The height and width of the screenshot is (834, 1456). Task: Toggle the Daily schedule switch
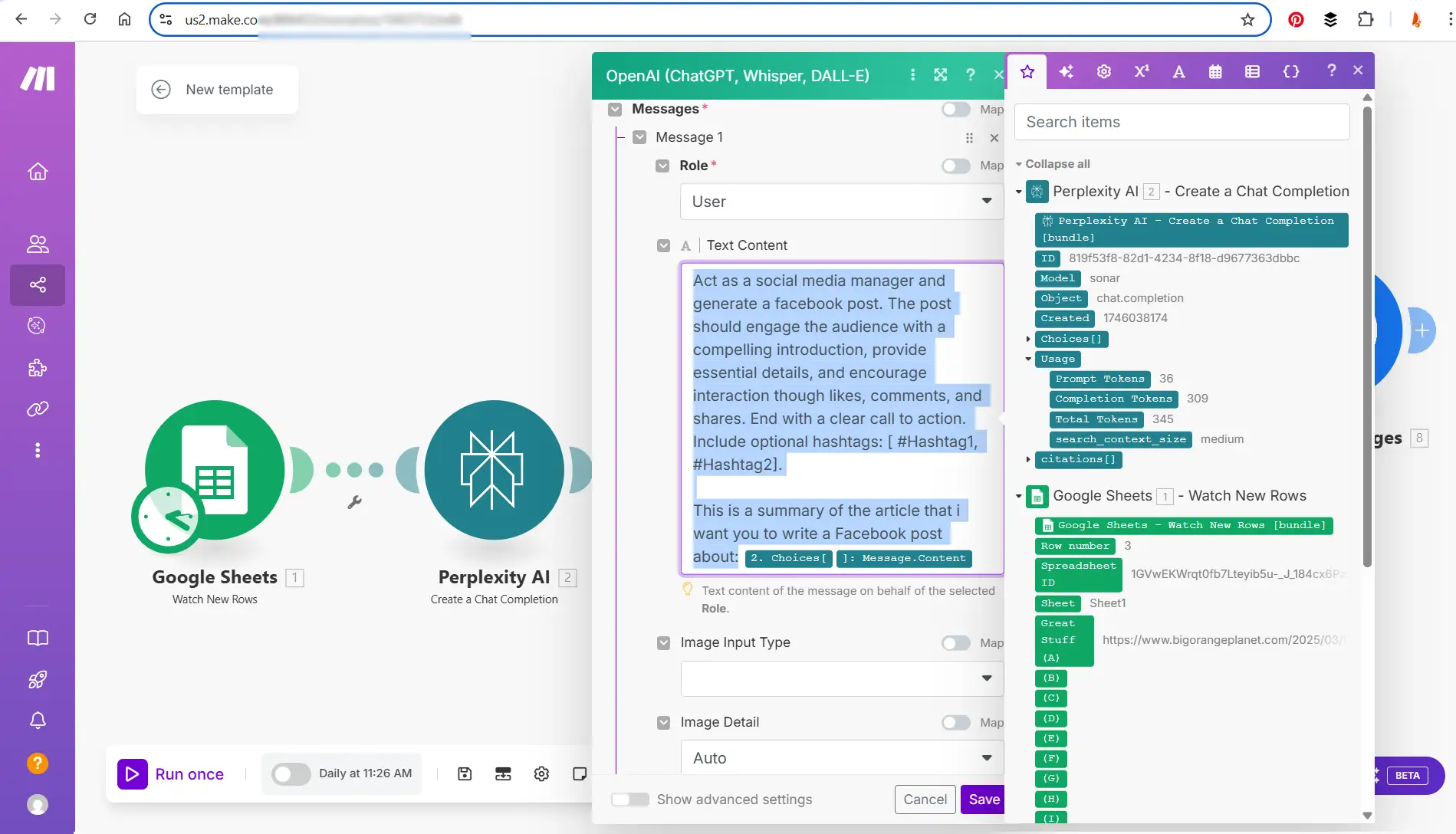point(291,774)
